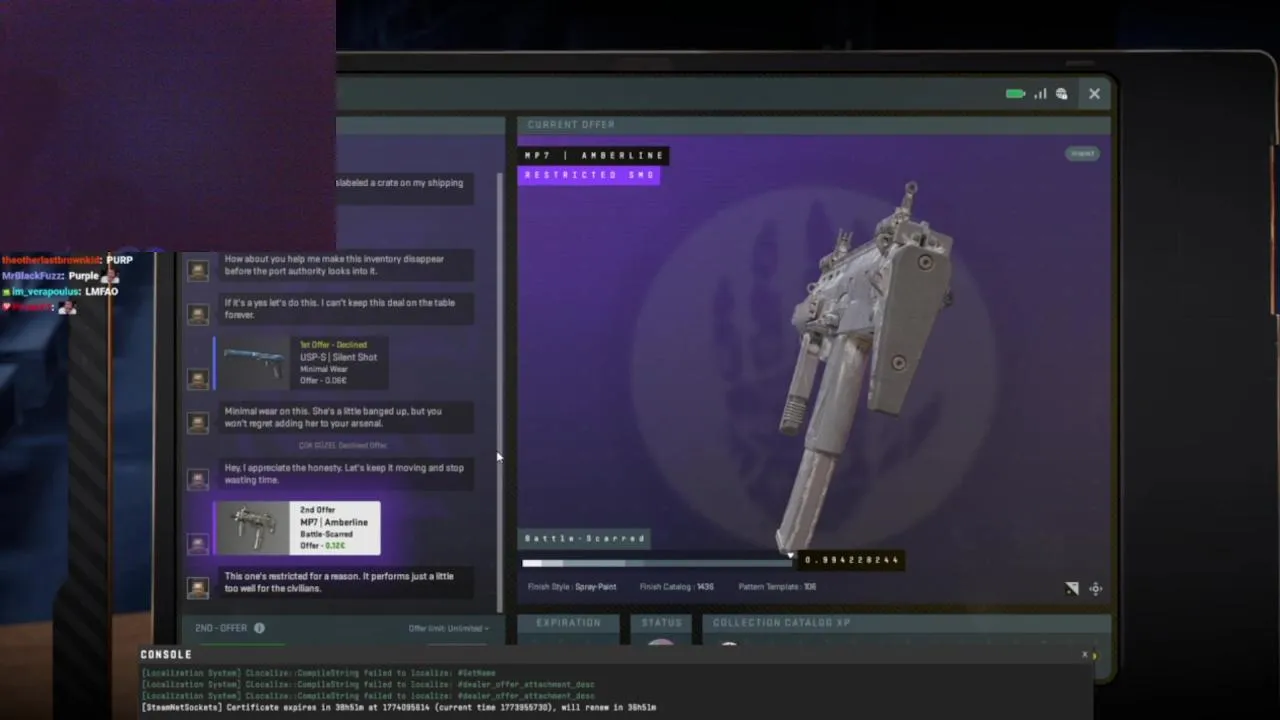Click the Battle-Scarred wear label

click(x=585, y=538)
